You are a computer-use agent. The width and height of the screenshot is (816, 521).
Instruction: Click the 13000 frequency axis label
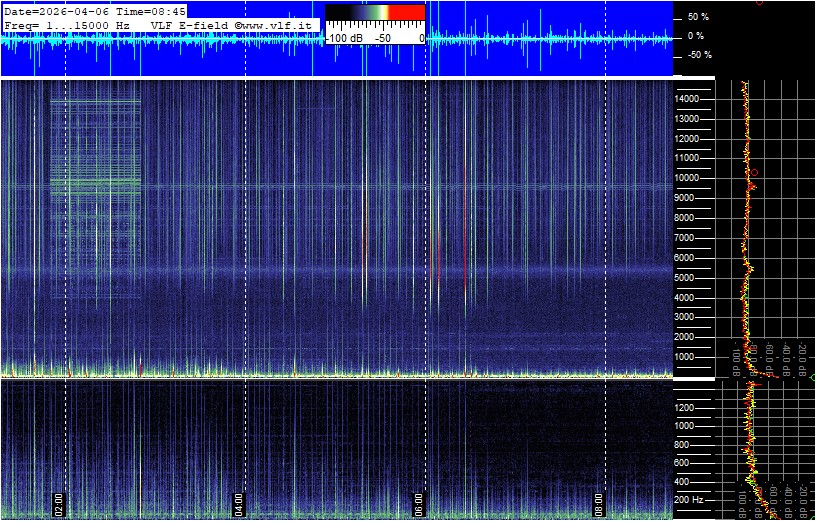pos(687,119)
